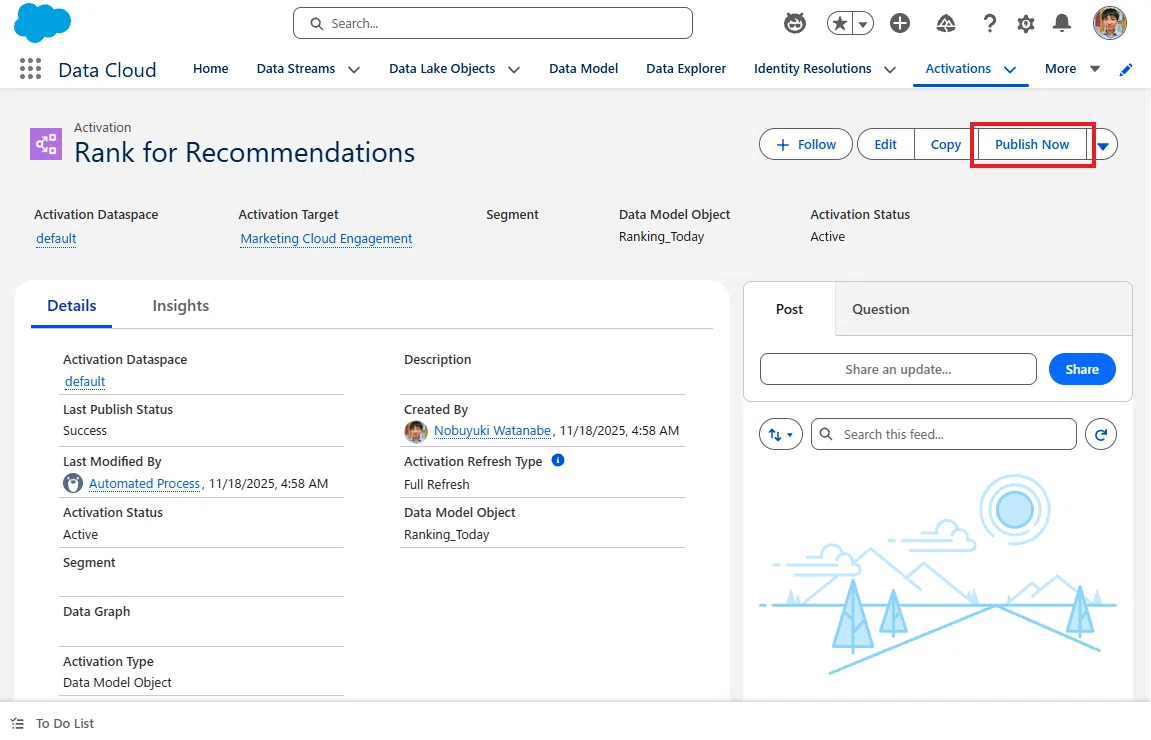Open the dropdown arrow beside Publish Now
This screenshot has height=740, width=1151.
(x=1103, y=145)
